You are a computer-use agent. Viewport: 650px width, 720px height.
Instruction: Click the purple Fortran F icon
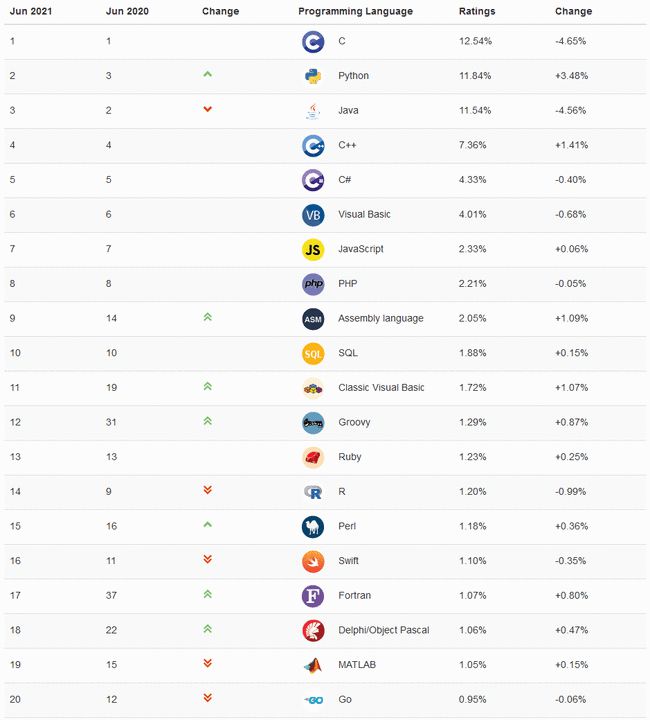[x=313, y=596]
